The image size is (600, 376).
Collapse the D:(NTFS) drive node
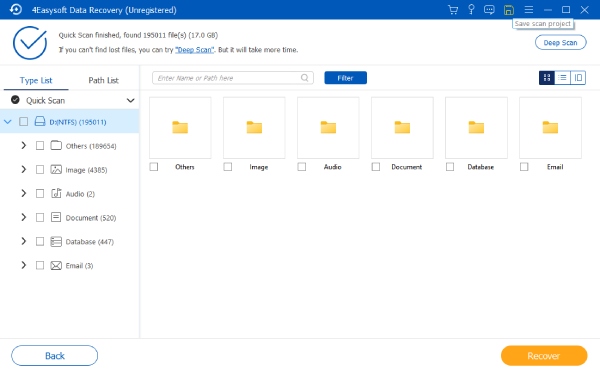click(x=8, y=122)
